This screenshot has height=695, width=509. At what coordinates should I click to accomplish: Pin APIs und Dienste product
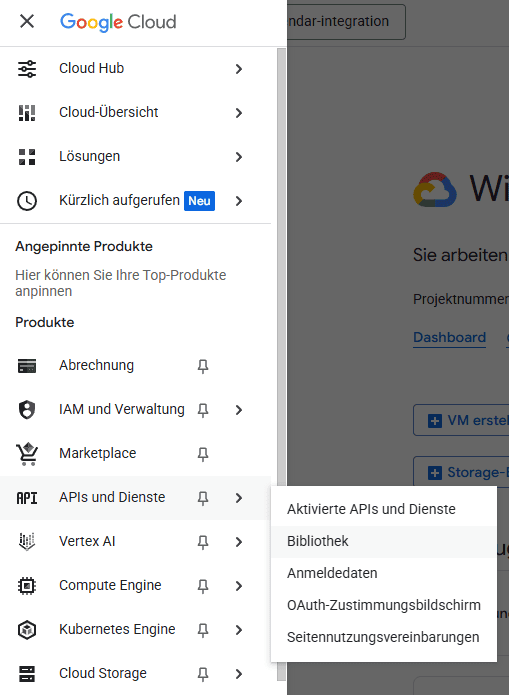point(203,498)
